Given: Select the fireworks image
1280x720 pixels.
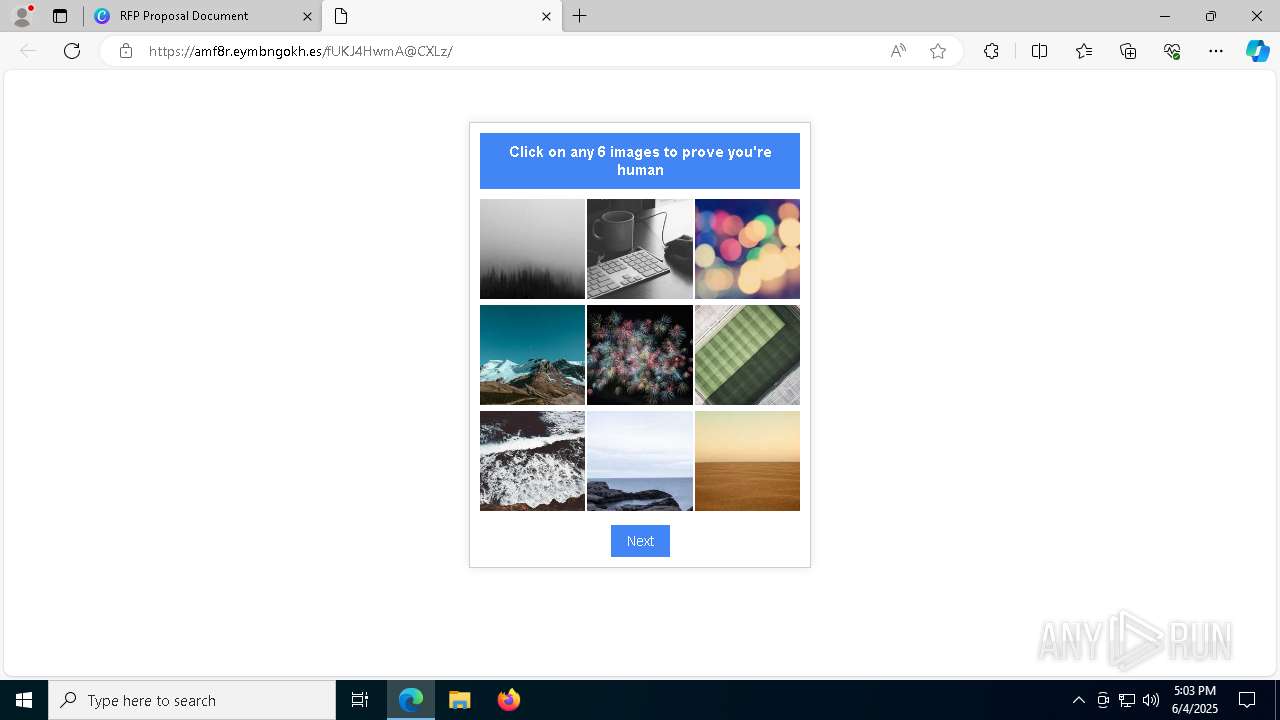Looking at the screenshot, I should (640, 355).
